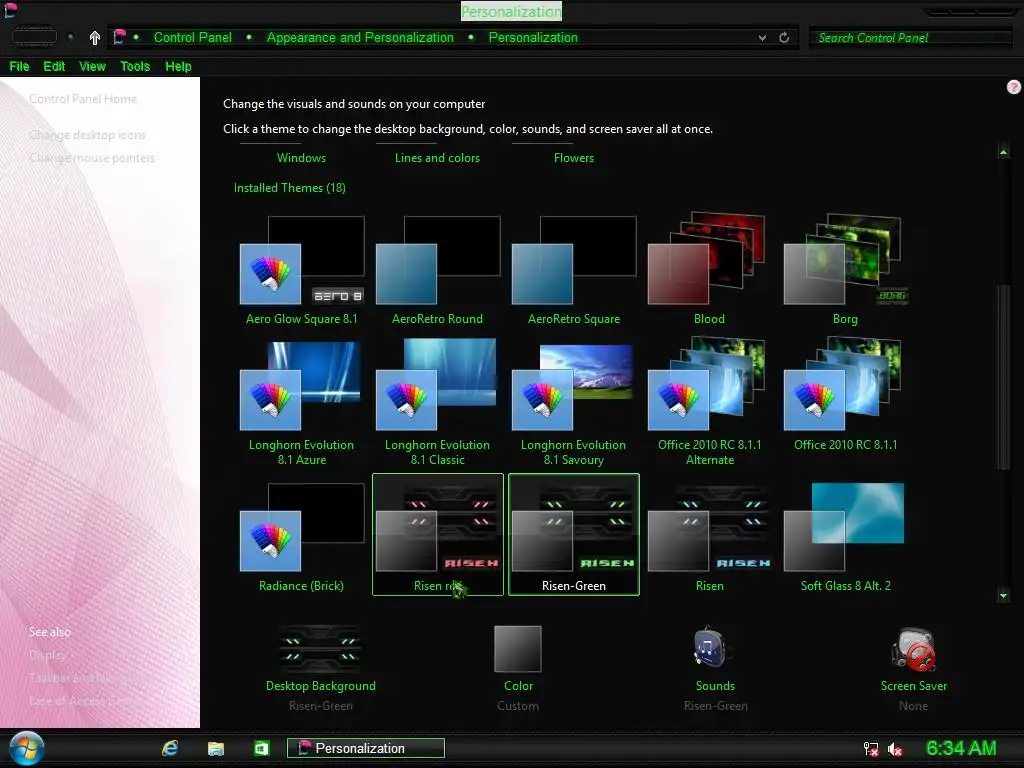1024x768 pixels.
Task: Click Change desktop icons link
Action: [88, 135]
